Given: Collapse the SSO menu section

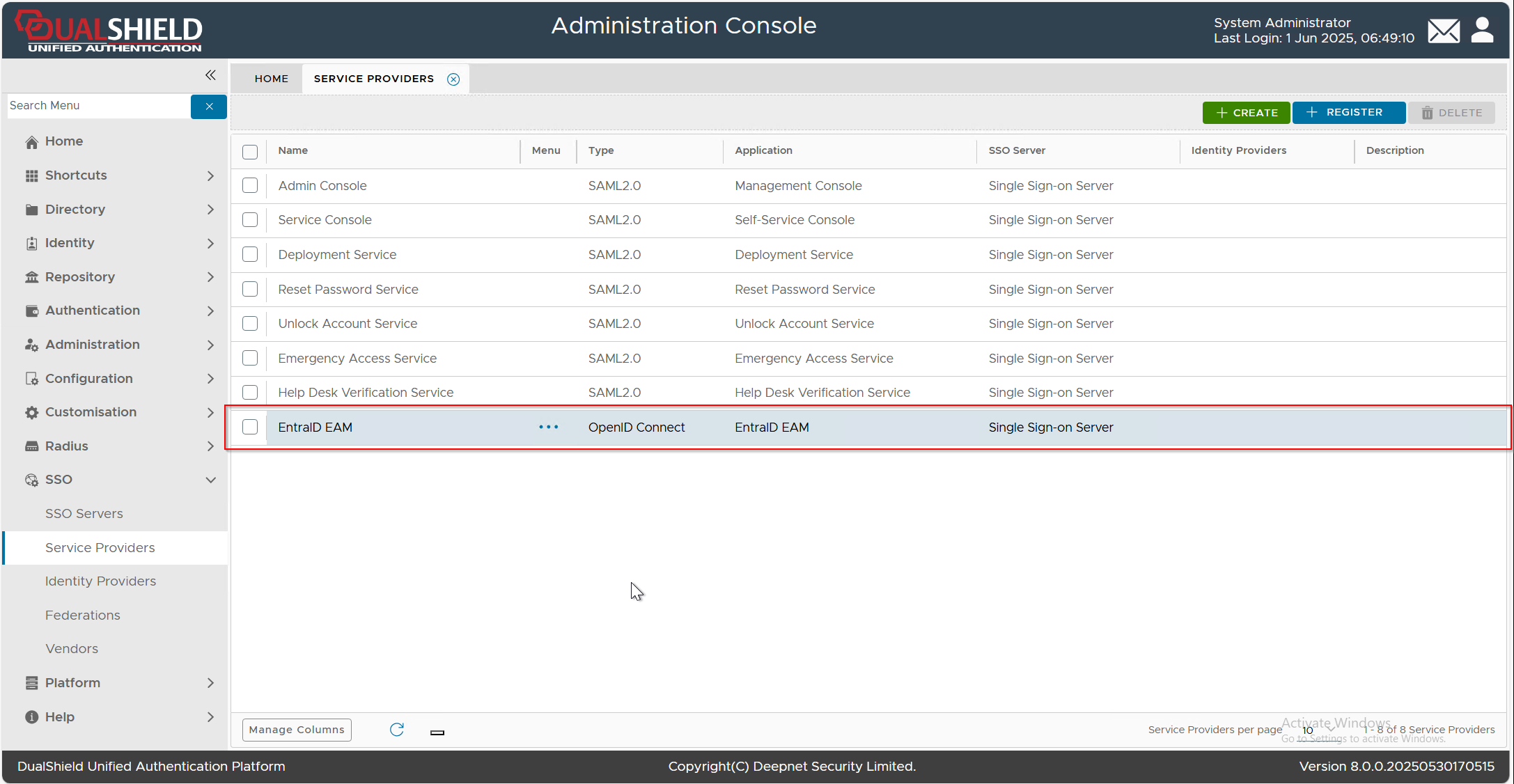Looking at the screenshot, I should pyautogui.click(x=210, y=480).
